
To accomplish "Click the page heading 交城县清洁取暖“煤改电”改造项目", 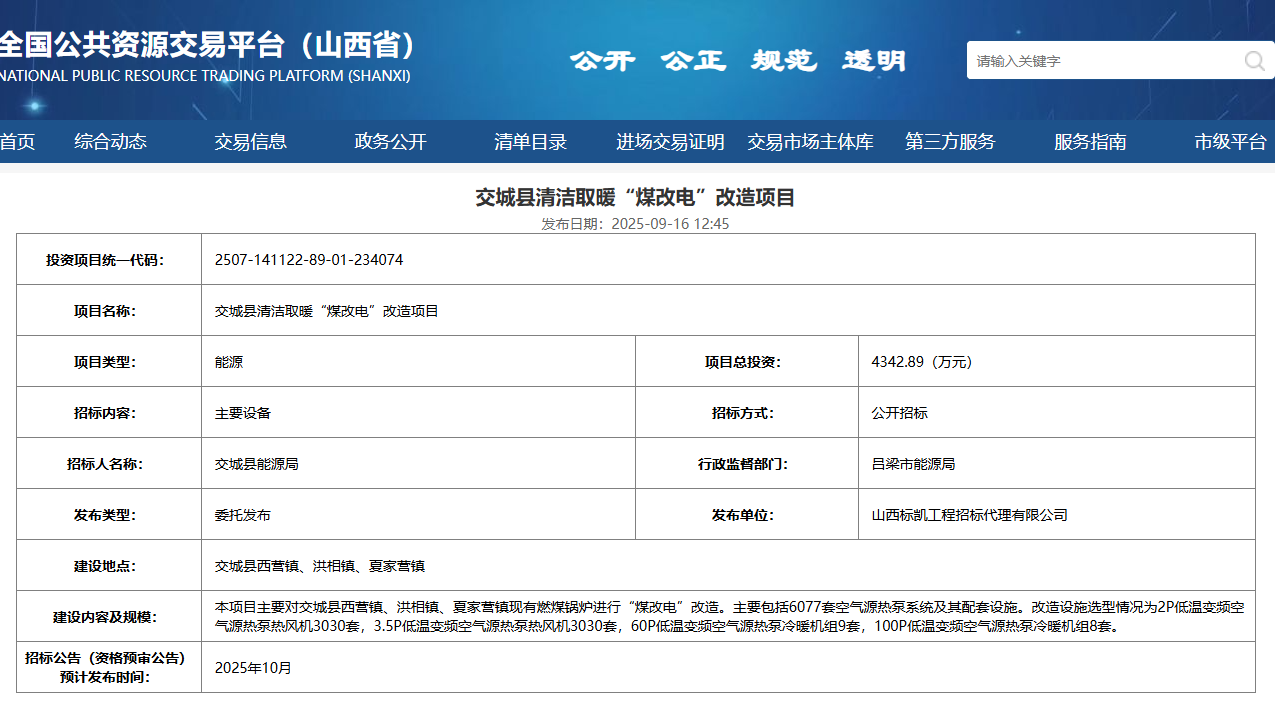I will pos(636,197).
